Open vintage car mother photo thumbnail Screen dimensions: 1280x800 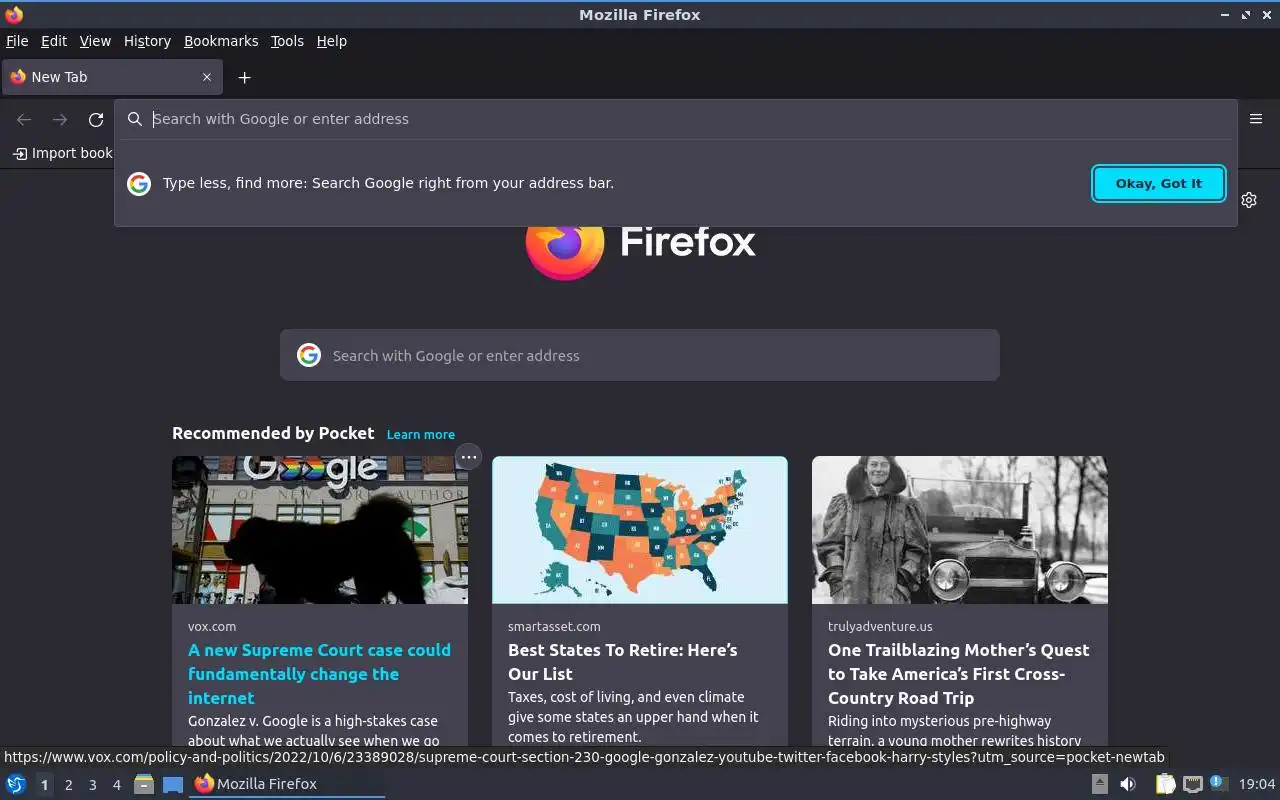[960, 530]
